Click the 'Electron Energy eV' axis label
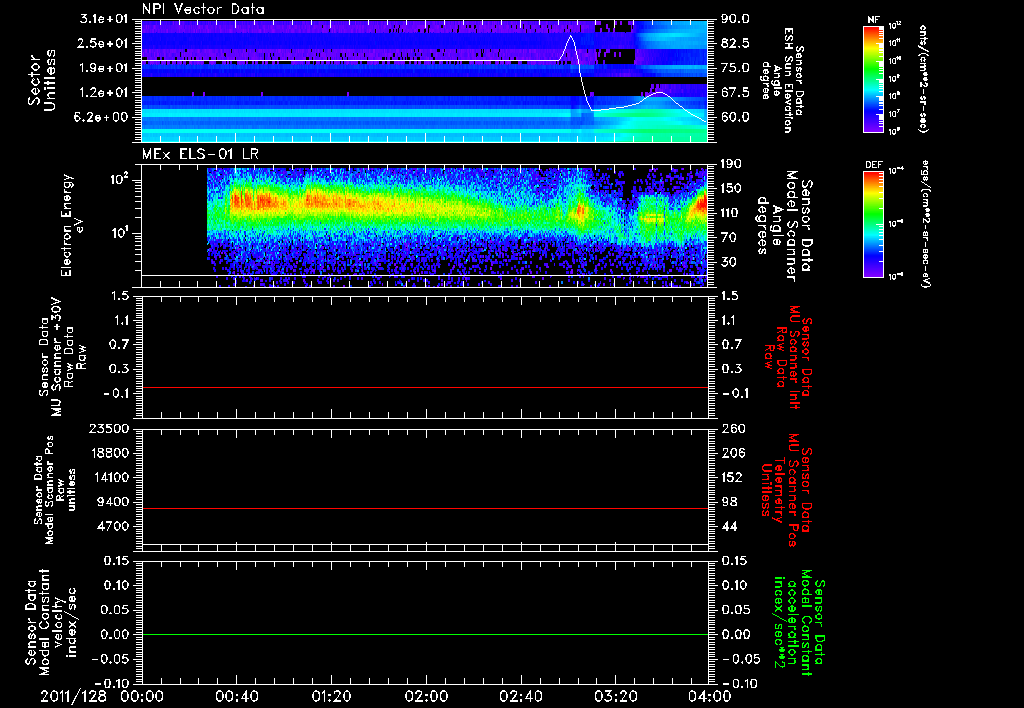 coord(74,225)
